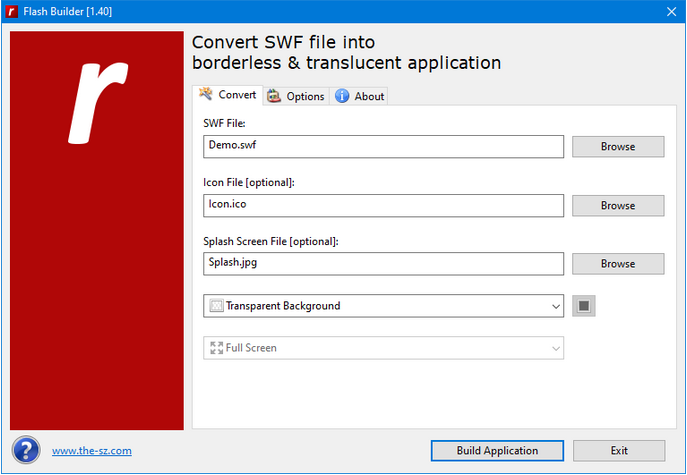Browse for a Splash Screen file

[x=618, y=264]
